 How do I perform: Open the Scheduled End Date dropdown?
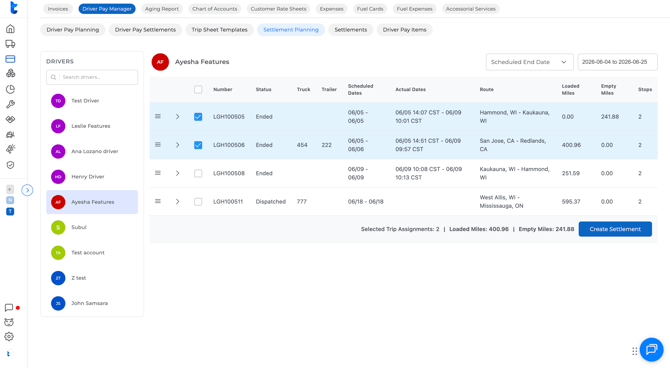tap(529, 62)
